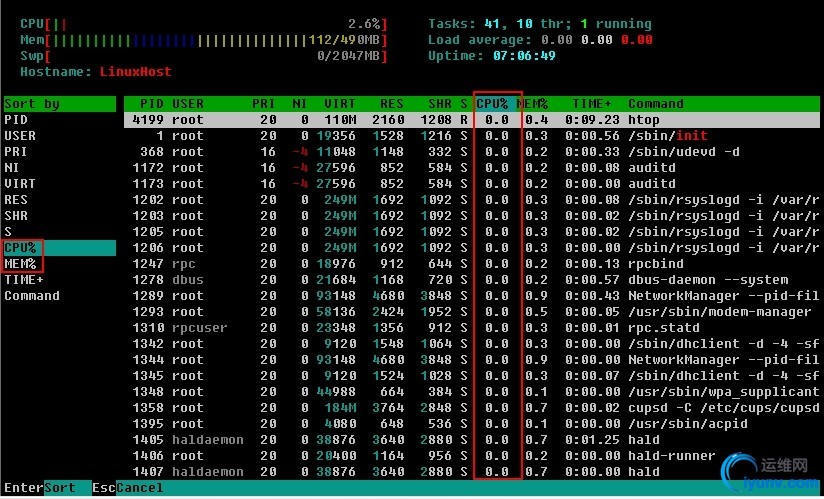Click the RES column header
Screen dimensions: 824x499
click(392, 103)
